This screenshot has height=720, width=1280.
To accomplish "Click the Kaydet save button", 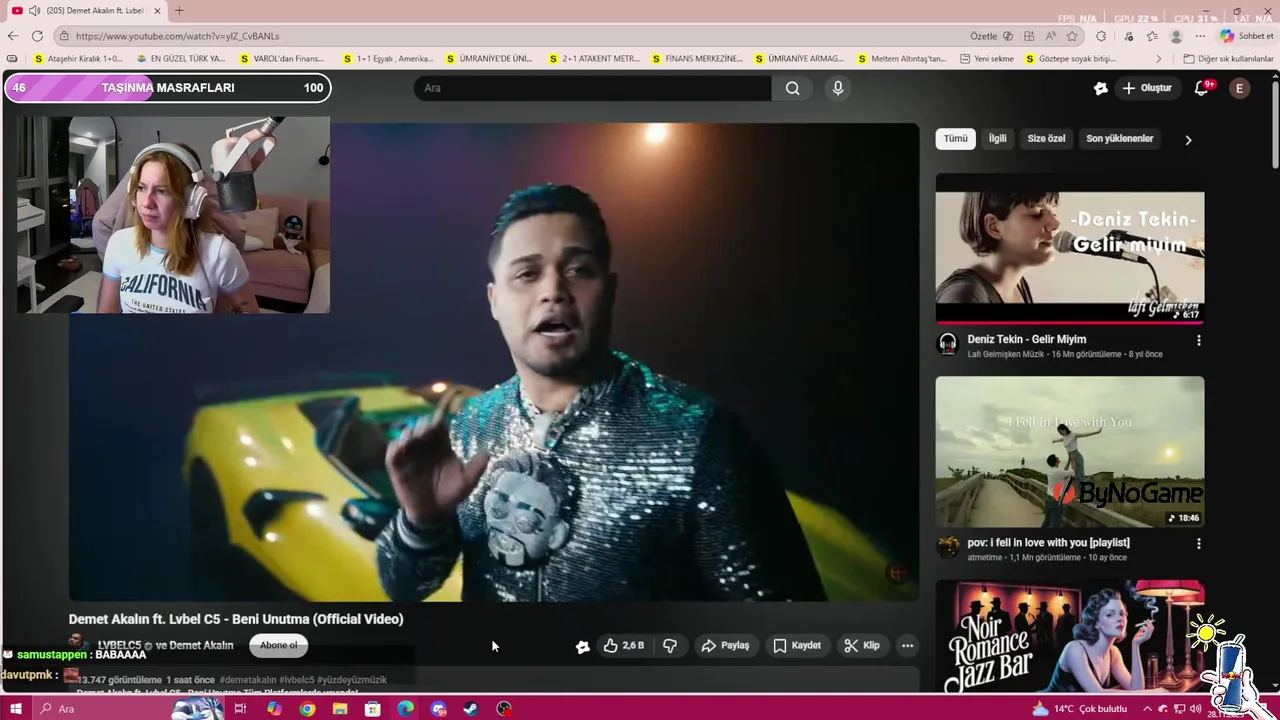I will pyautogui.click(x=797, y=646).
